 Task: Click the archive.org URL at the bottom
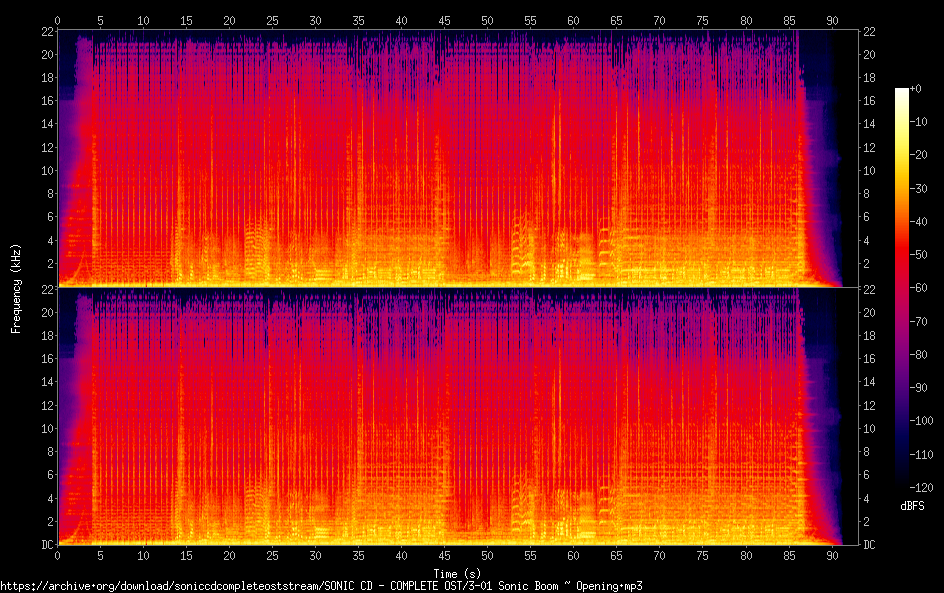pyautogui.click(x=321, y=585)
